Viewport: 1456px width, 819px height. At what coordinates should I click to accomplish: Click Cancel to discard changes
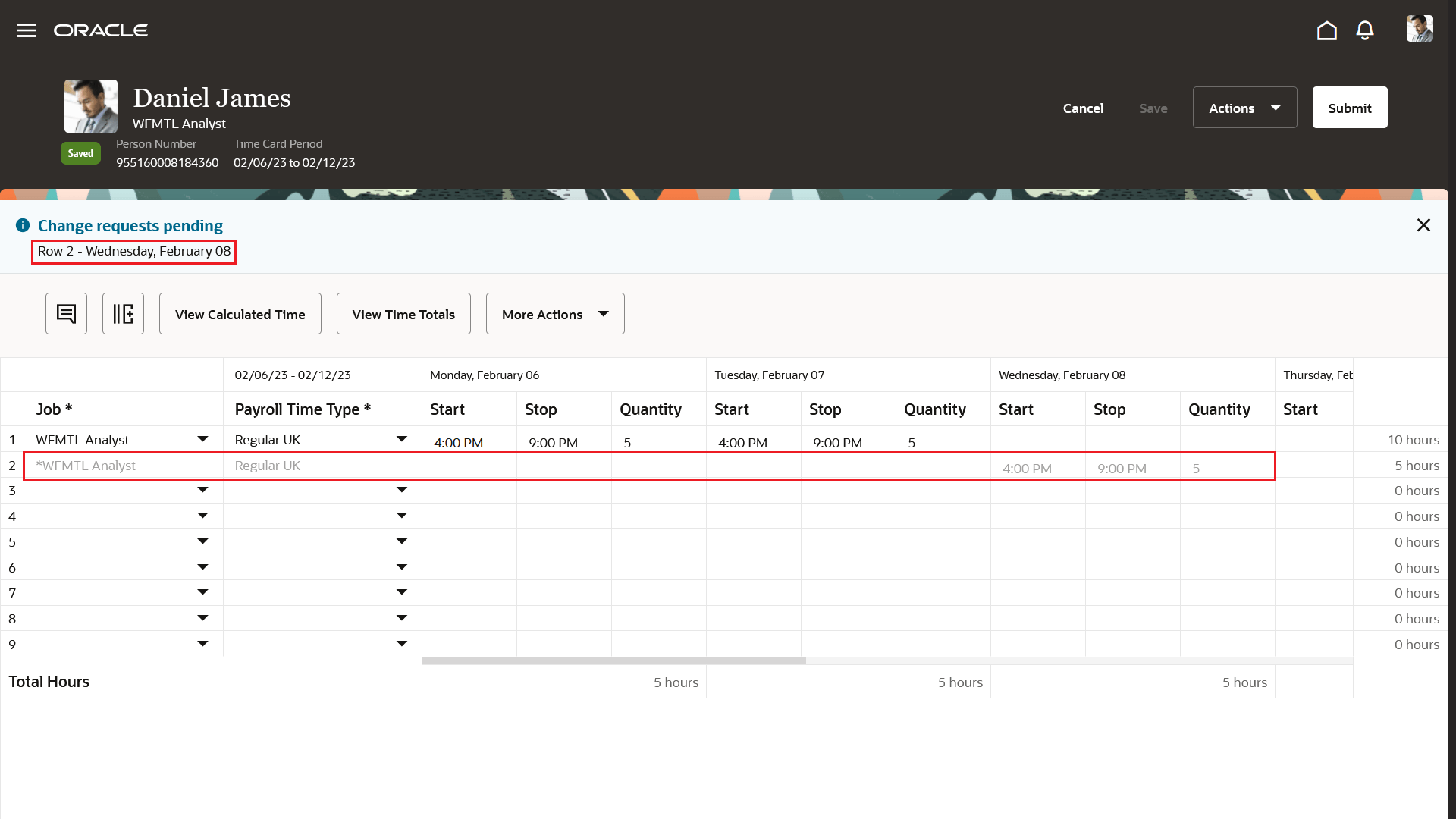coord(1083,108)
